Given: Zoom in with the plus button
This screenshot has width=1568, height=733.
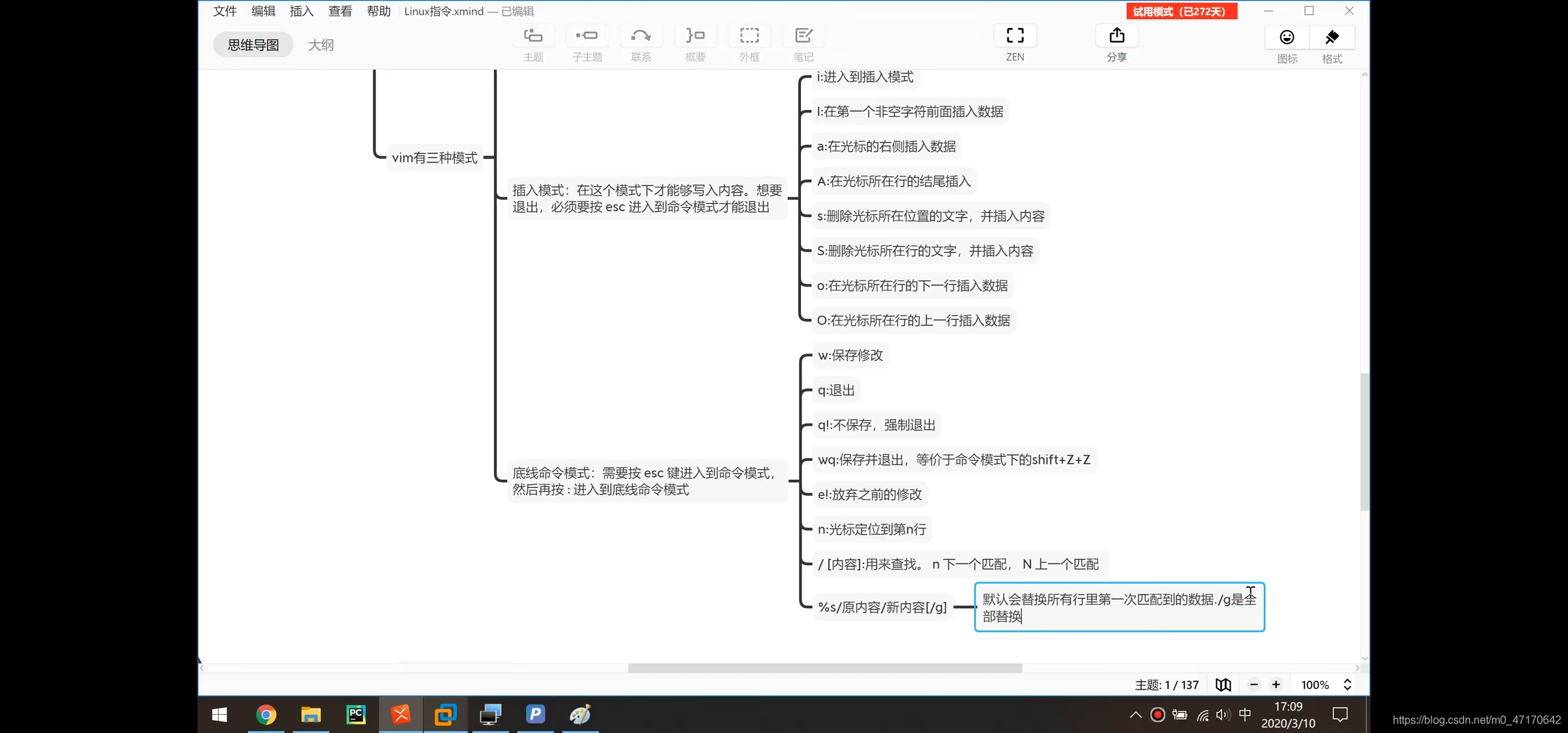Looking at the screenshot, I should click(1276, 685).
